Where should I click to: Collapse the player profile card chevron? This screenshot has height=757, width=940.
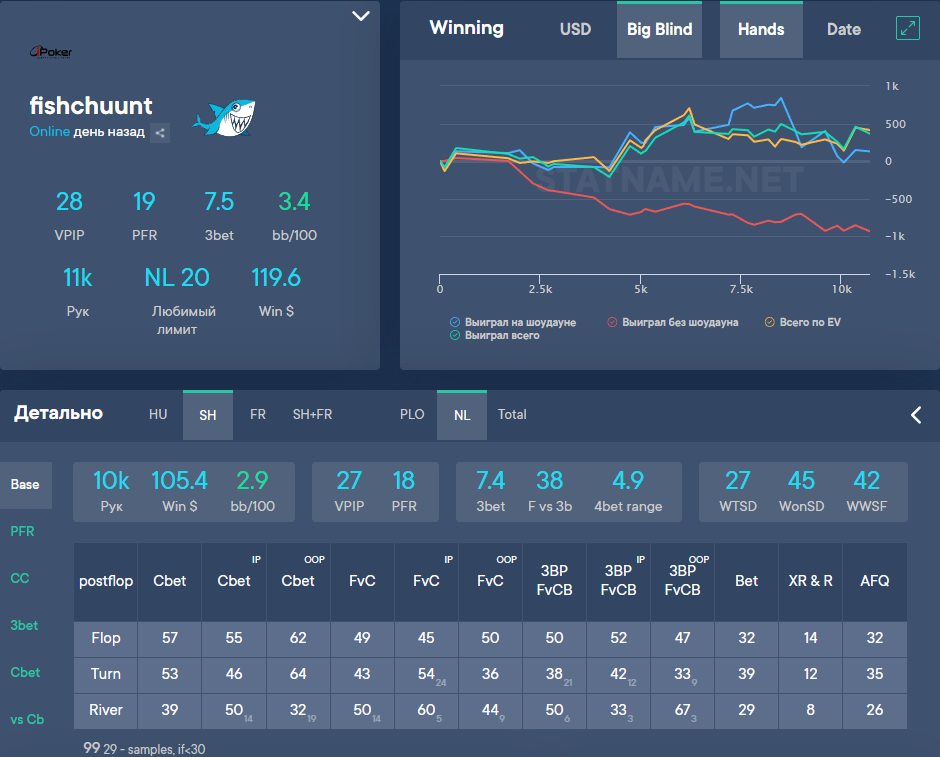(361, 16)
